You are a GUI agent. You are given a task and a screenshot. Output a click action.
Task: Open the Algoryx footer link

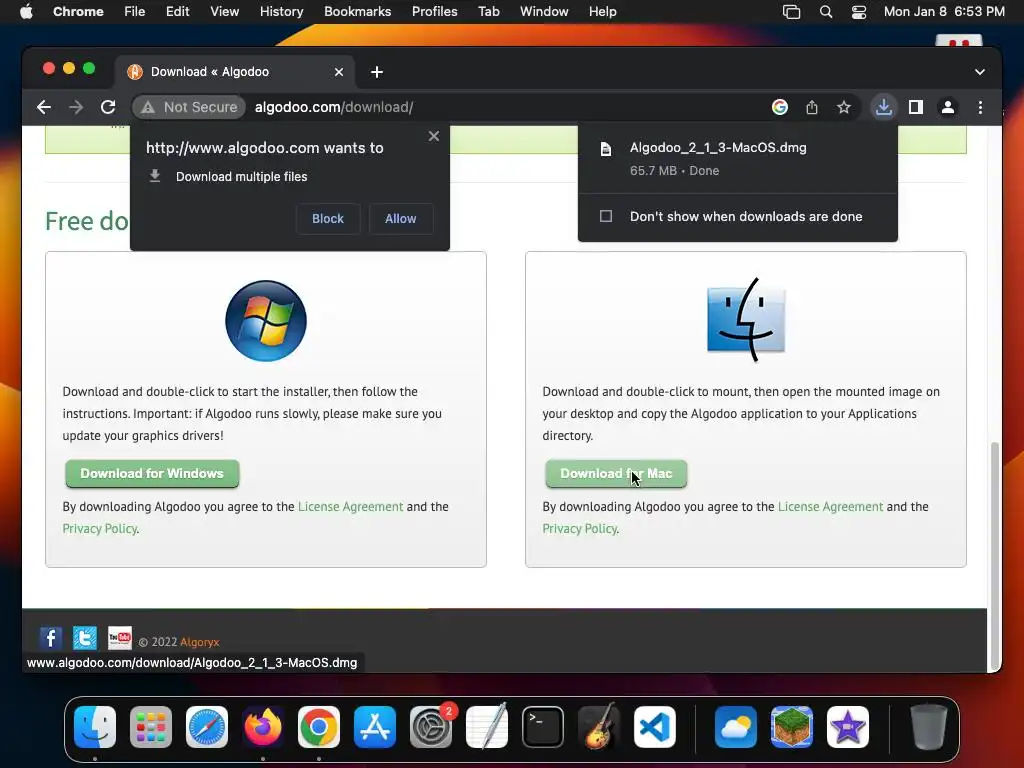pyautogui.click(x=200, y=642)
